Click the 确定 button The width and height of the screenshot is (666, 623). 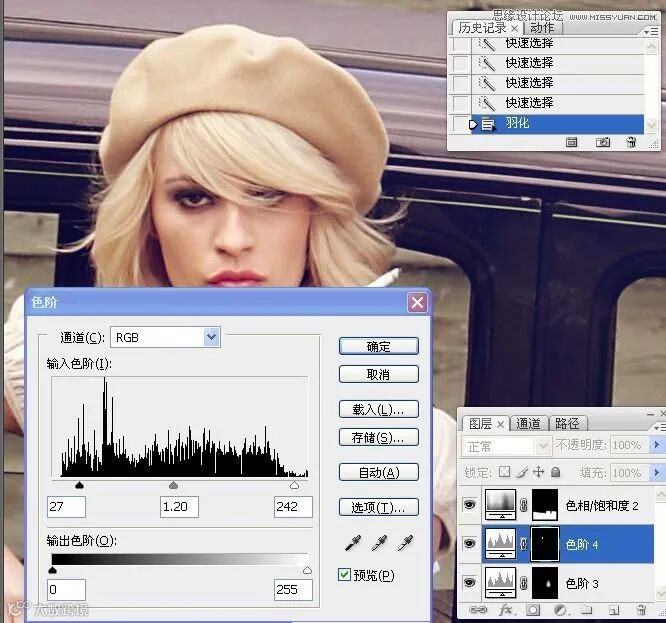tap(378, 346)
